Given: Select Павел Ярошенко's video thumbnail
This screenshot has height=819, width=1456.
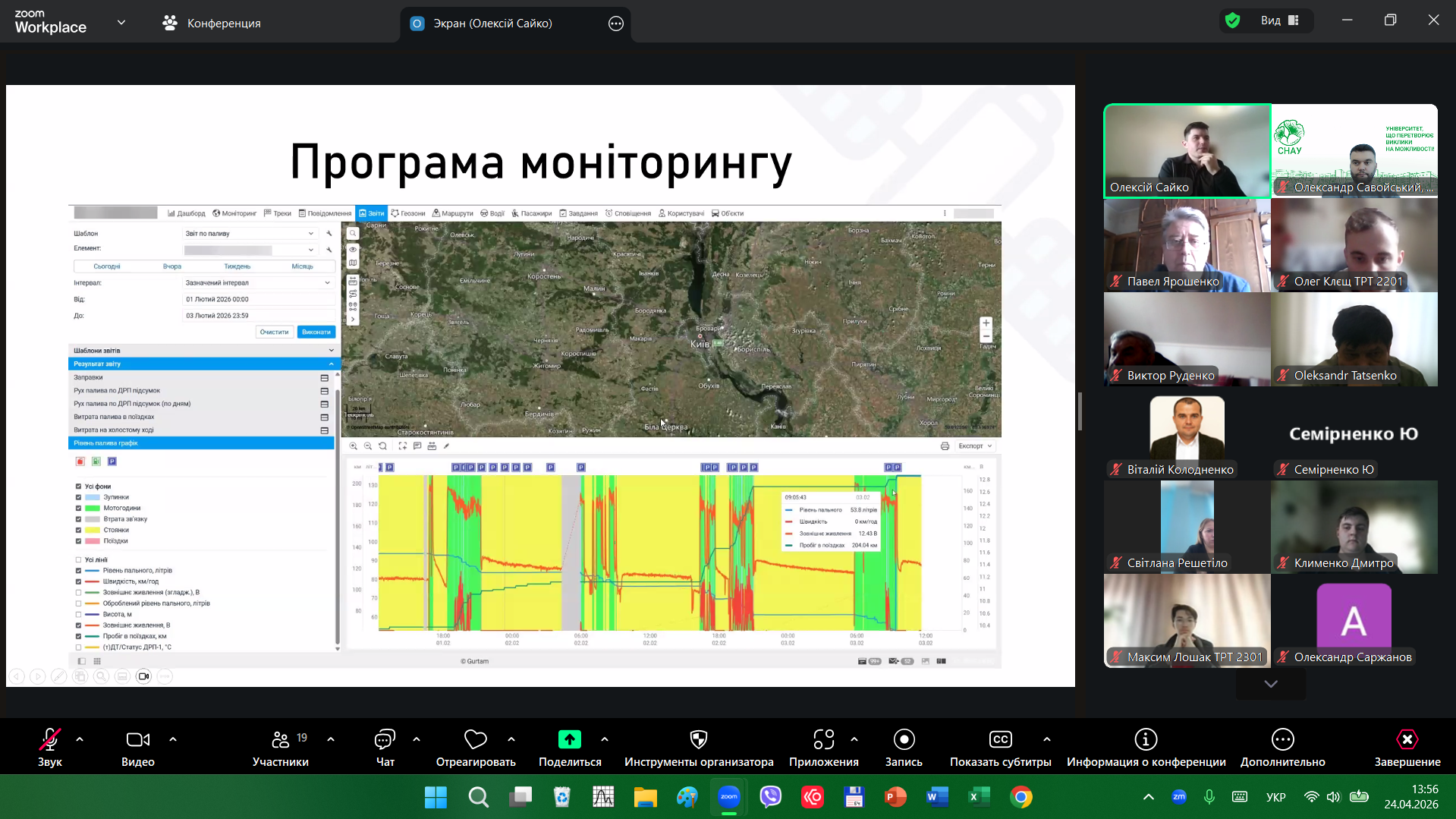Looking at the screenshot, I should tap(1187, 245).
